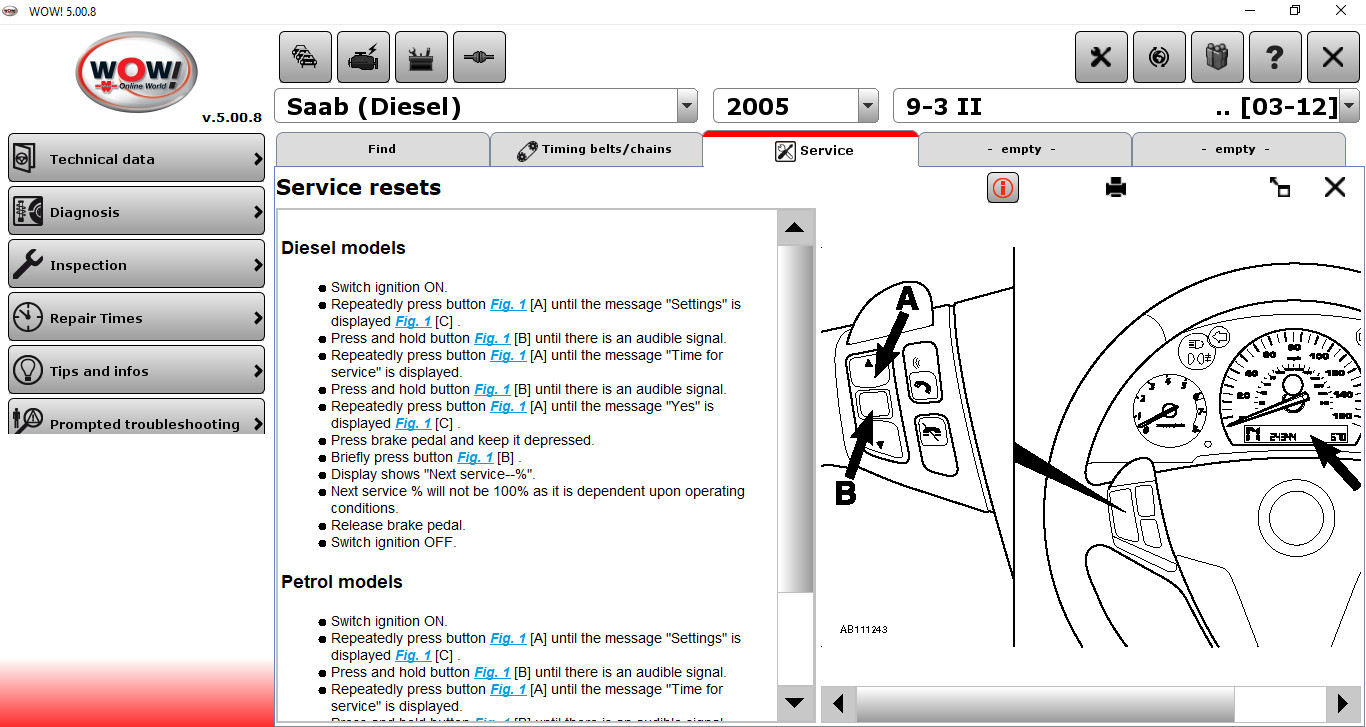Click the Tips and infos lightbulb icon
This screenshot has width=1366, height=727.
[x=27, y=371]
